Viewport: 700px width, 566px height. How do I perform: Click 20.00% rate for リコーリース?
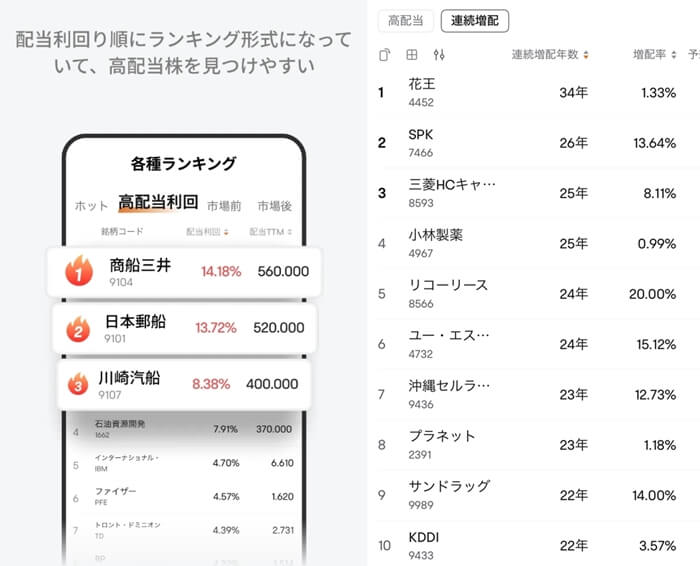pos(652,294)
